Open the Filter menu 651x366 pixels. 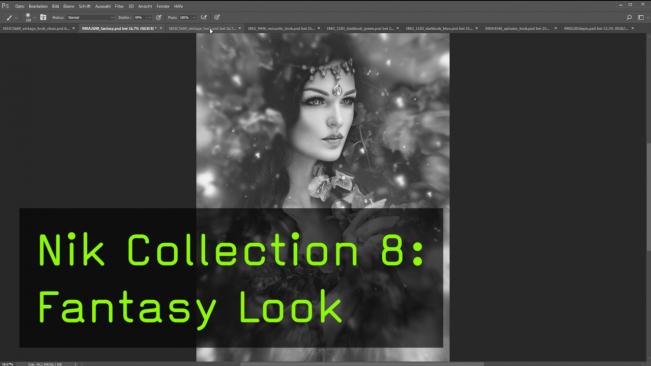coord(119,6)
